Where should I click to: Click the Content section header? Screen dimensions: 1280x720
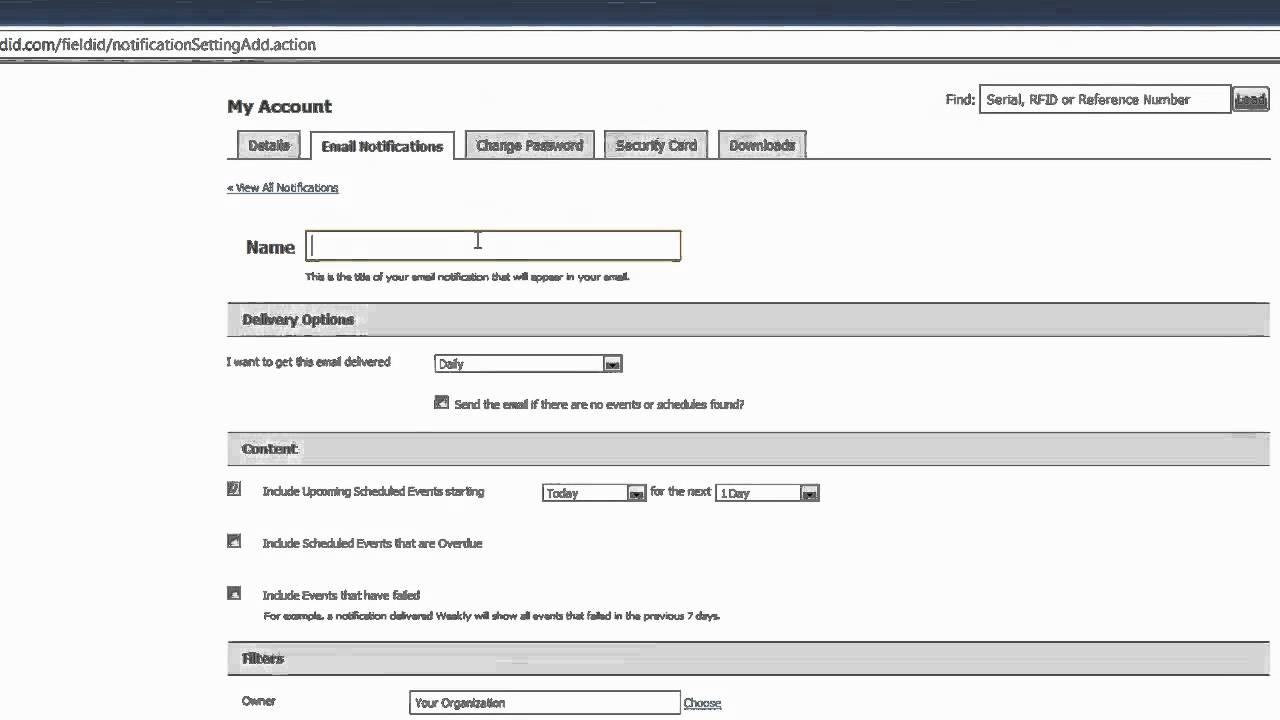pyautogui.click(x=748, y=449)
